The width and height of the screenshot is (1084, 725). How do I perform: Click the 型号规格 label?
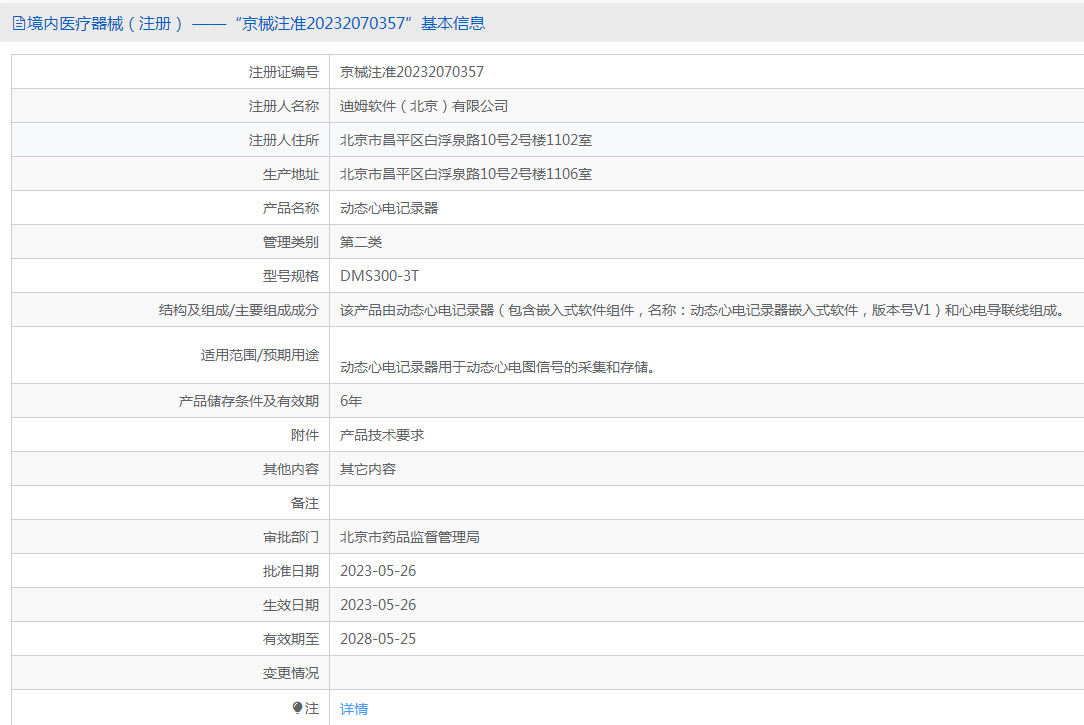click(x=290, y=276)
